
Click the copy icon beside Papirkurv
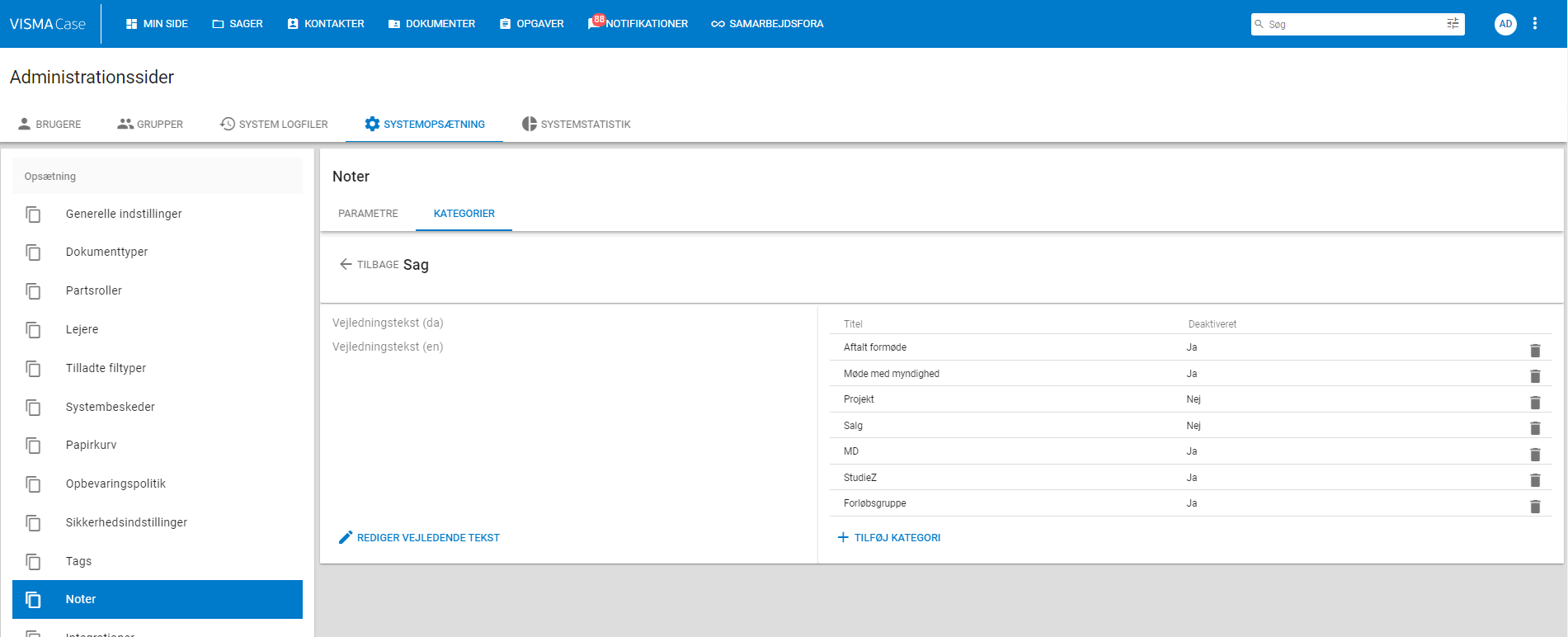pyautogui.click(x=33, y=445)
